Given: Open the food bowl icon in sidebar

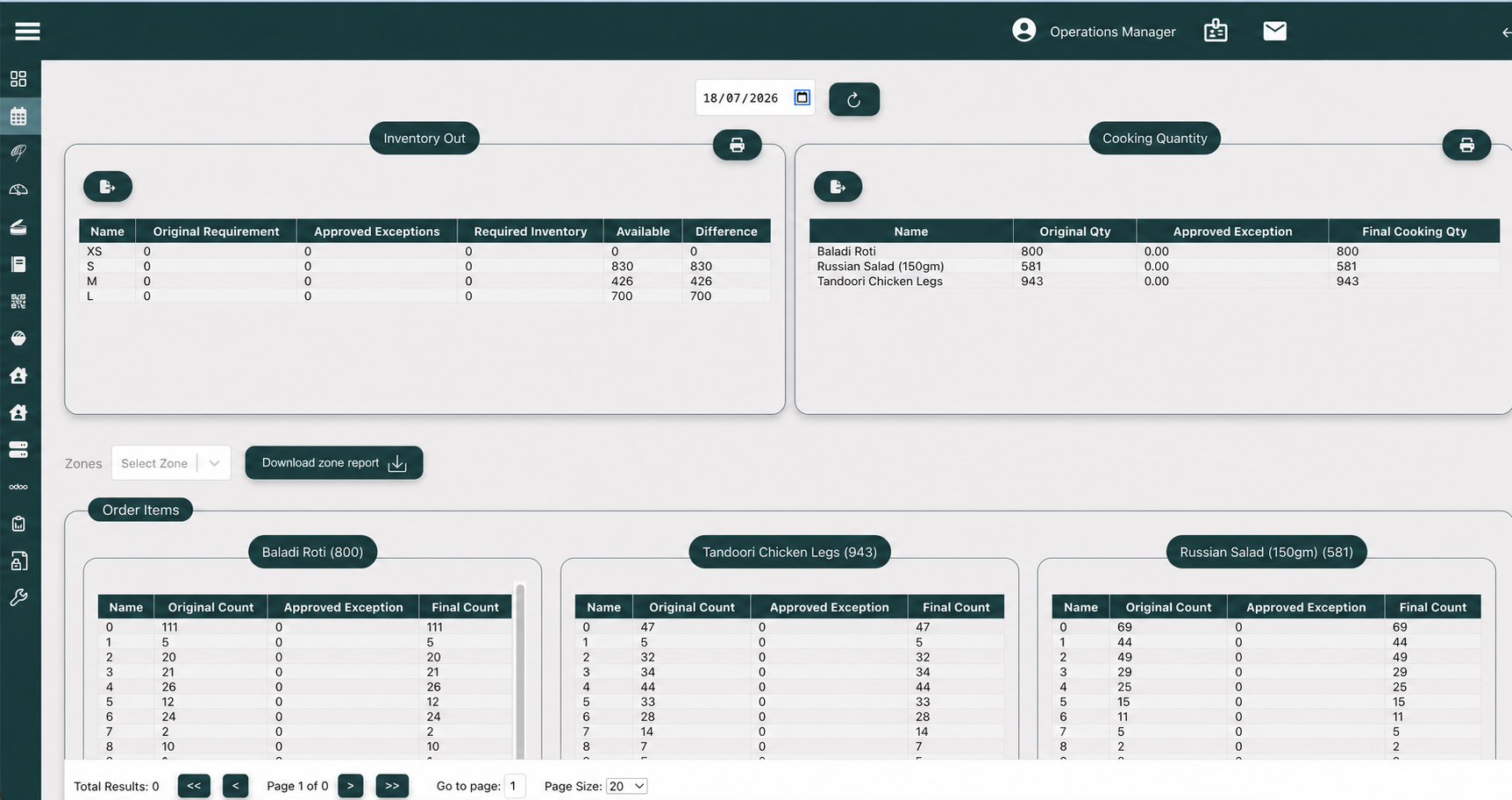Looking at the screenshot, I should click(x=18, y=338).
